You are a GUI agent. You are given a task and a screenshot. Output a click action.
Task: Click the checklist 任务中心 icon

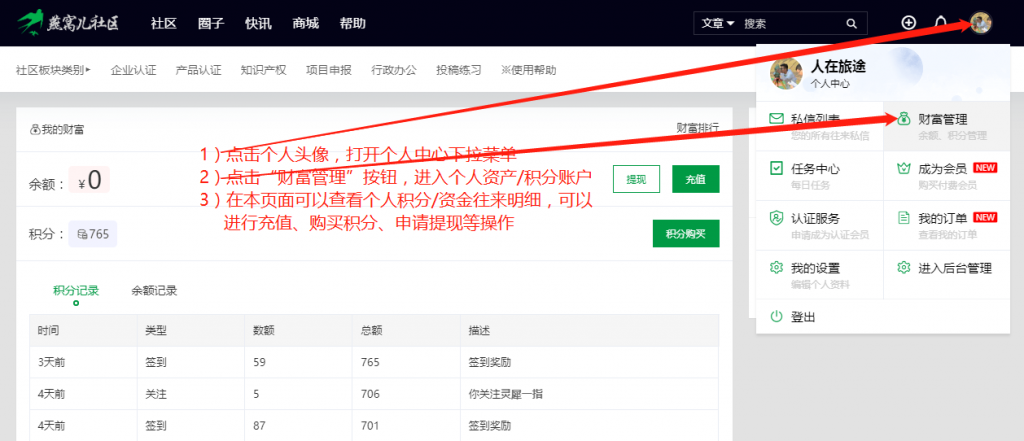[x=776, y=169]
